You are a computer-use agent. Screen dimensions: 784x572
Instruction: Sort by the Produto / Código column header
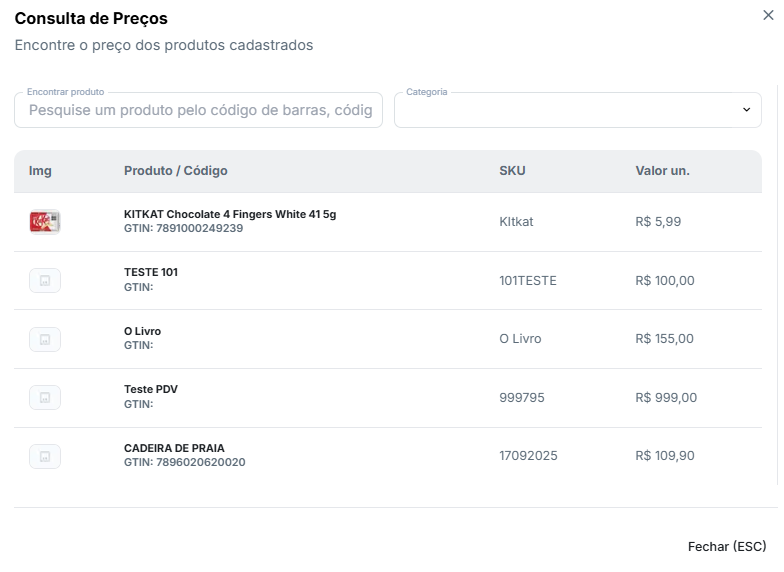tap(176, 171)
